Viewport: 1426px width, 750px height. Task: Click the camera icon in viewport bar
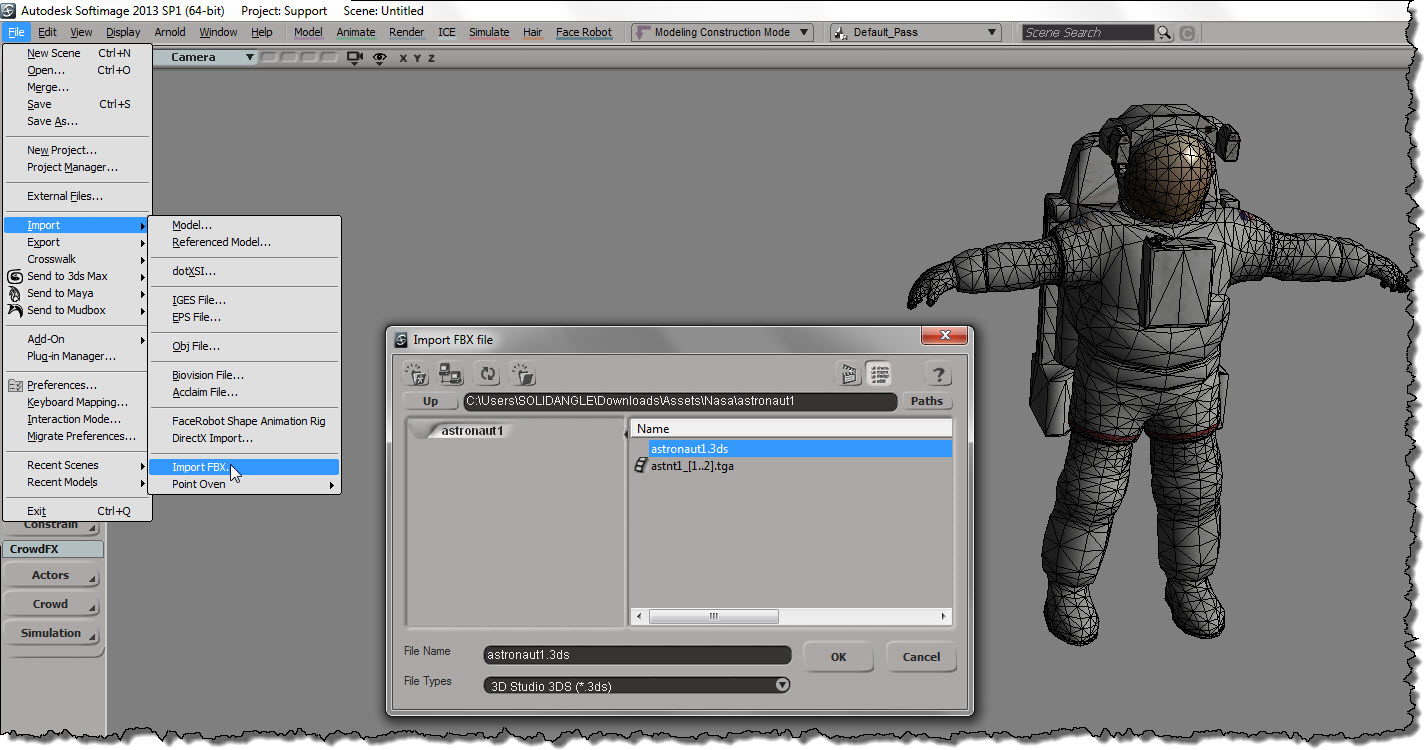pyautogui.click(x=354, y=58)
